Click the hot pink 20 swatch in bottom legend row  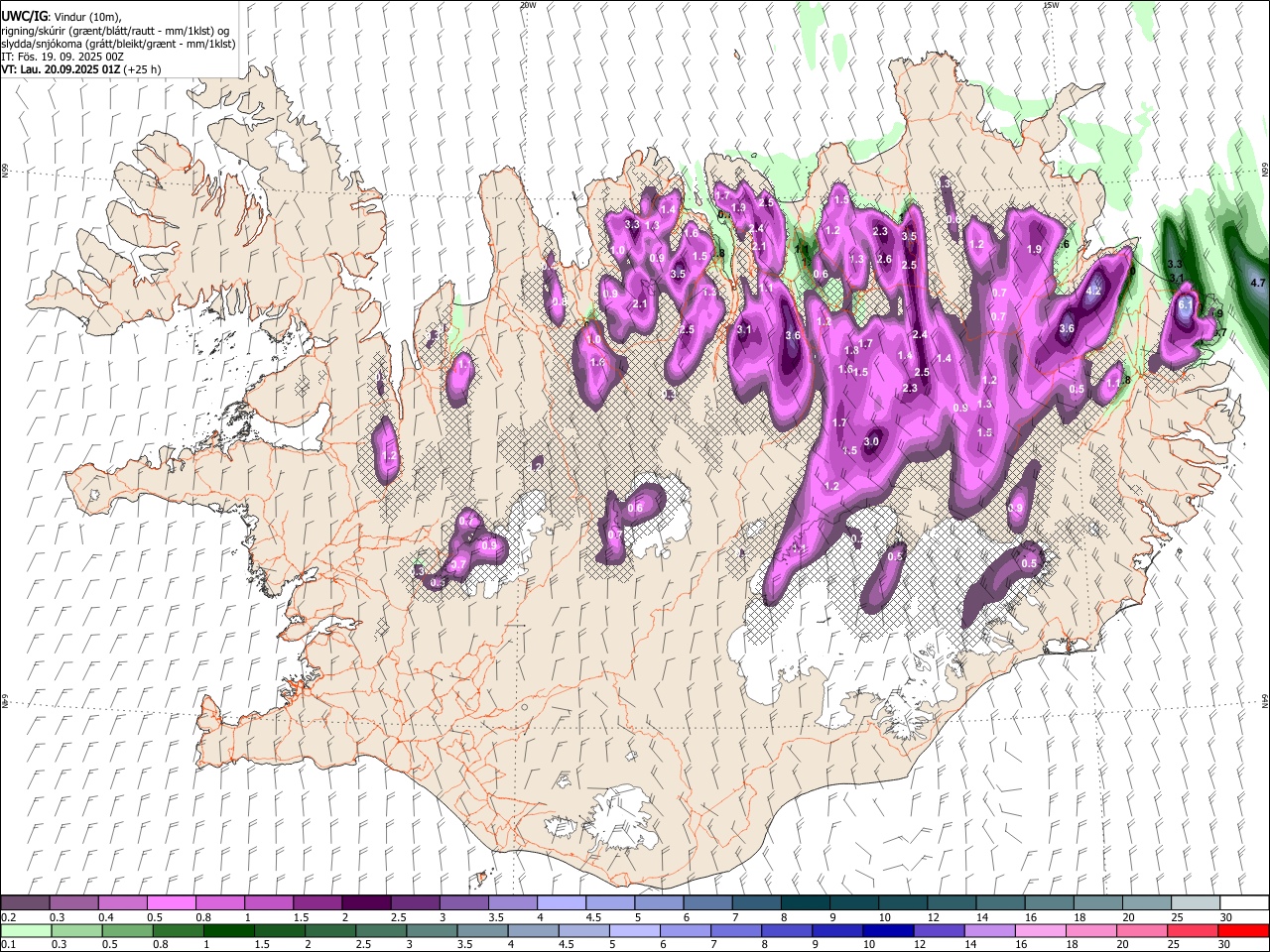[1141, 930]
